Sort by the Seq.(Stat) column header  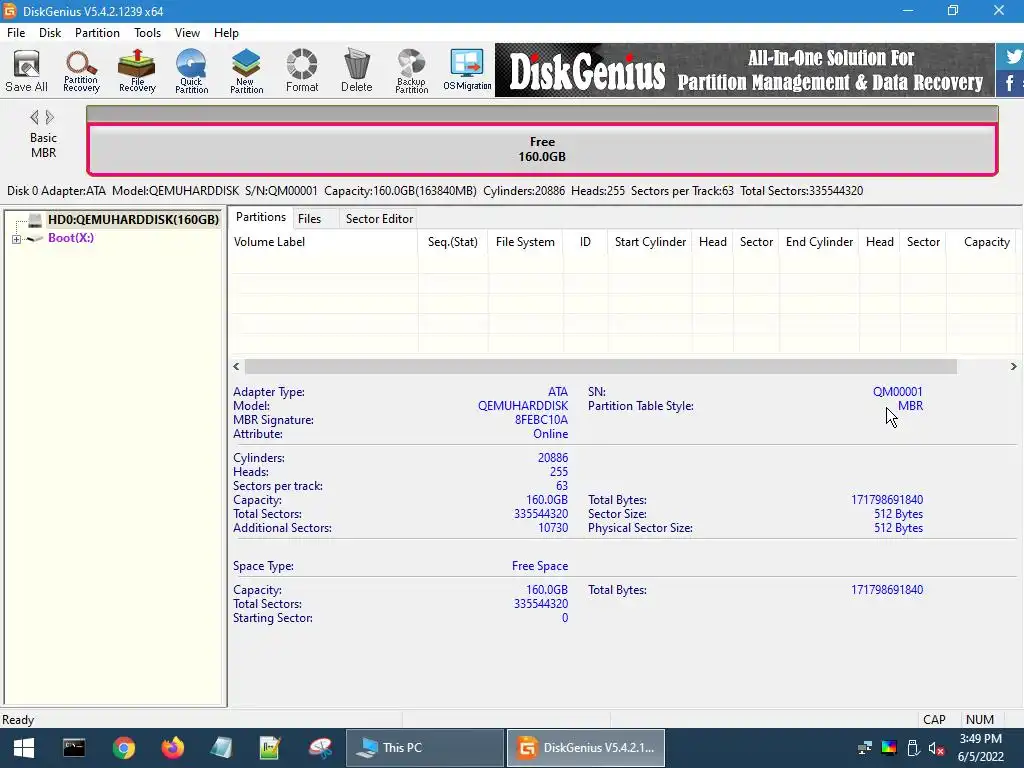(453, 242)
